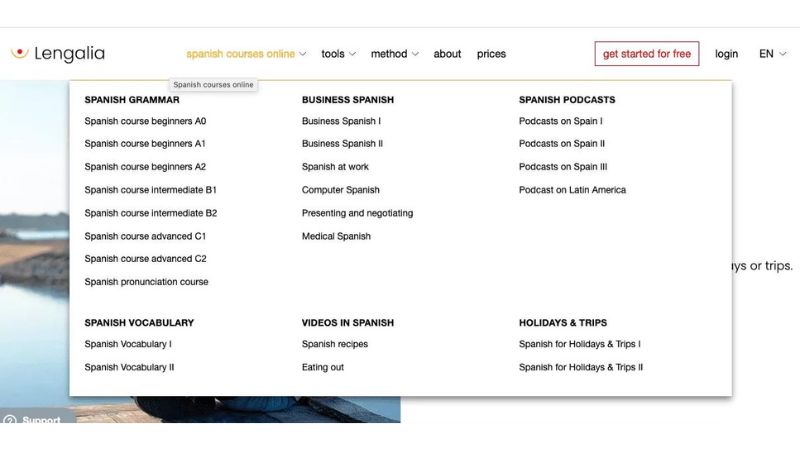Click the Lengalia logo
The height and width of the screenshot is (450, 800).
(x=58, y=54)
